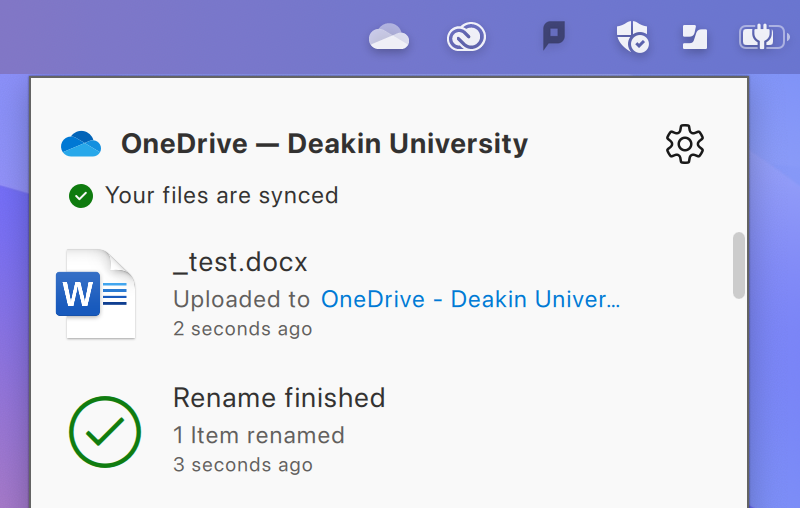Open the shield with checkmark security icon

coord(632,38)
